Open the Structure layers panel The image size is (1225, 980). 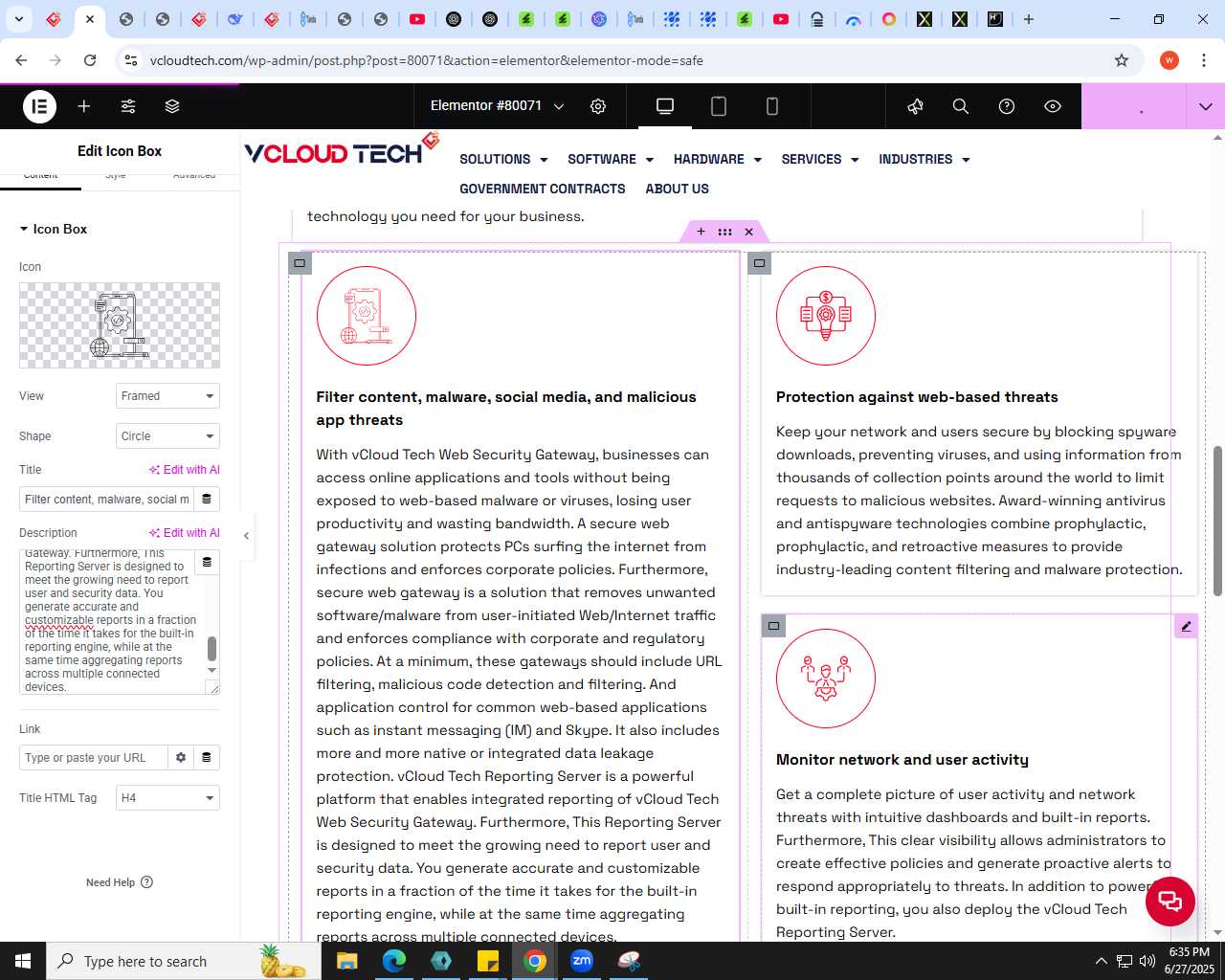point(172,106)
